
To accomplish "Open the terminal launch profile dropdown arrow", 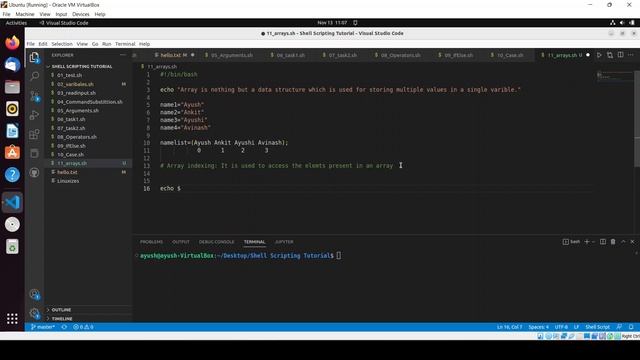I will (593, 242).
